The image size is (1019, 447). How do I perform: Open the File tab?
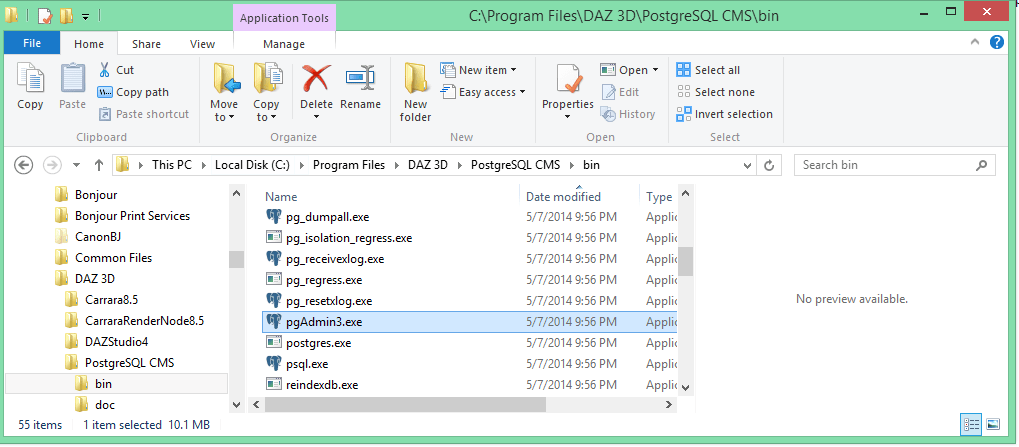click(x=32, y=44)
